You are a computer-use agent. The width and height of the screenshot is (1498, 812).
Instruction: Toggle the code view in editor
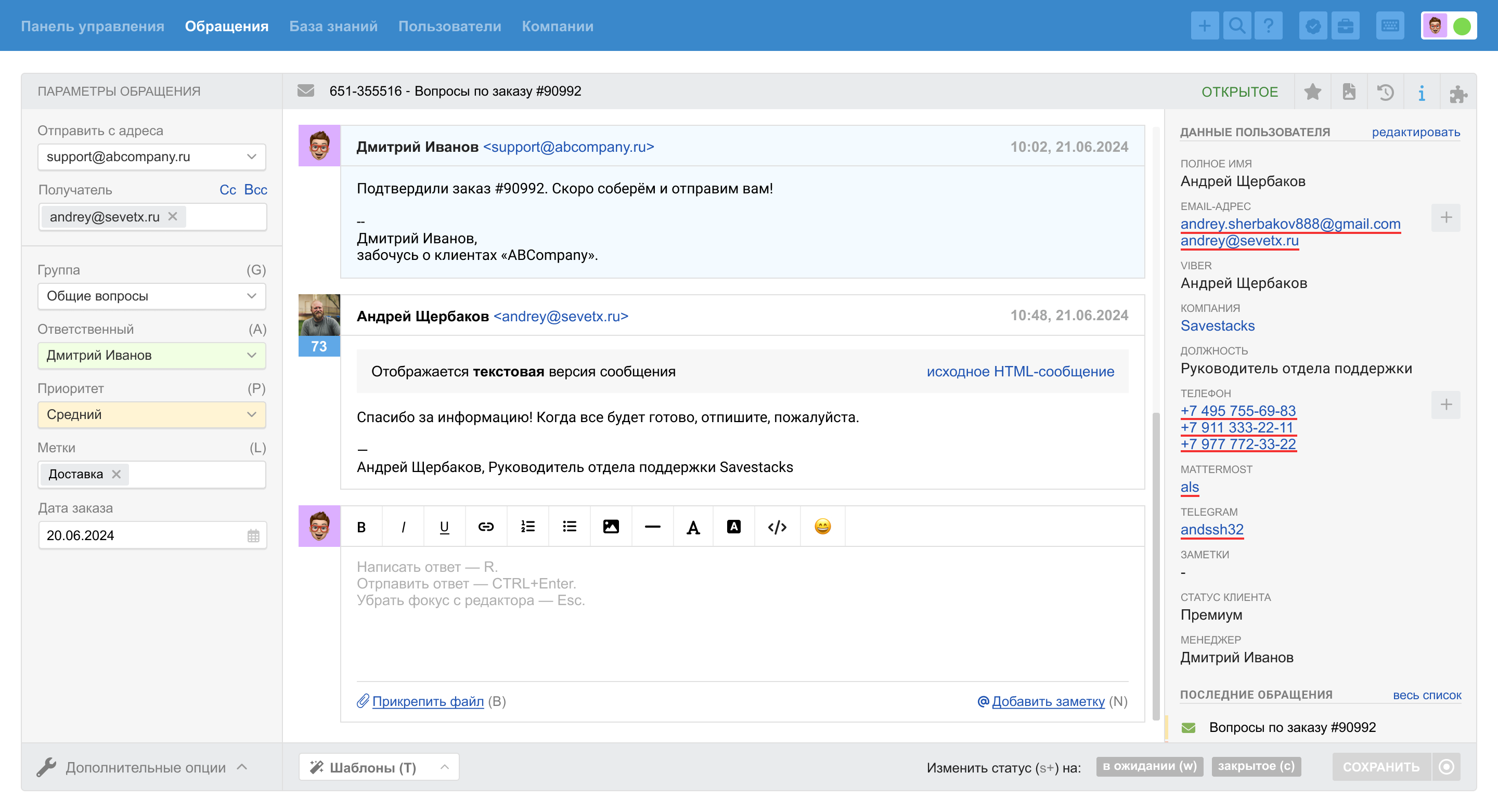pyautogui.click(x=777, y=527)
